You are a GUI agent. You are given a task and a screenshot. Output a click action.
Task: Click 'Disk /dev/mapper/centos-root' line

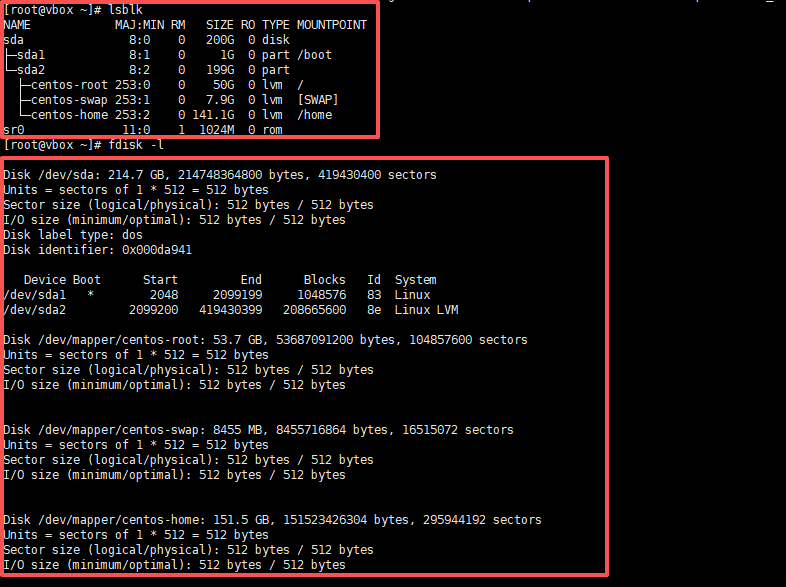click(265, 340)
